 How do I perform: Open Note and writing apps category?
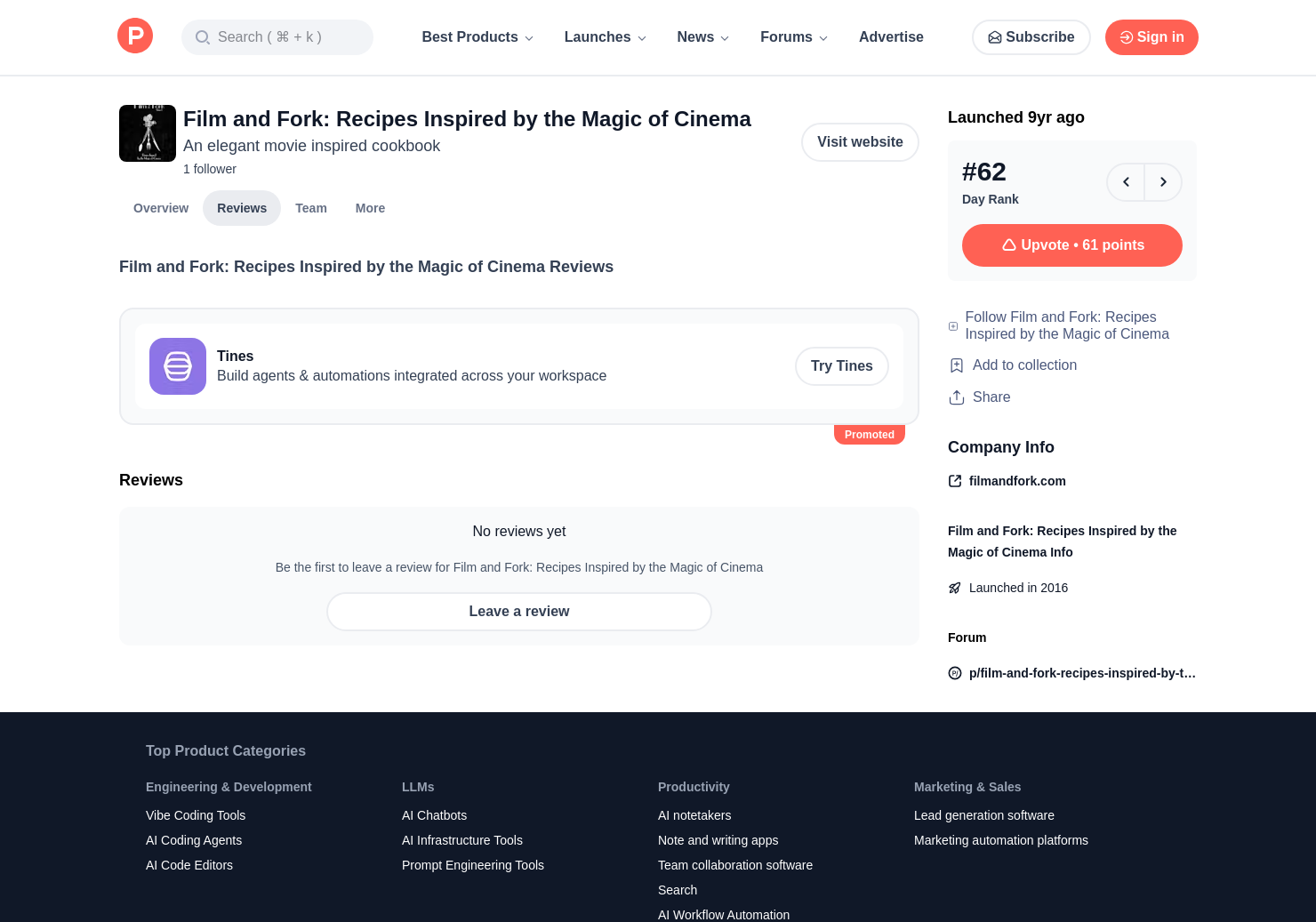(718, 840)
